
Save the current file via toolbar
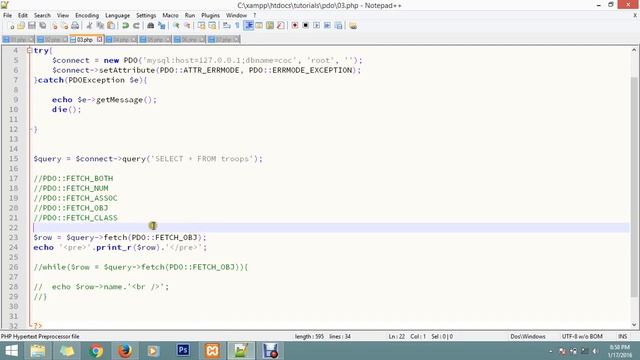tap(31, 26)
